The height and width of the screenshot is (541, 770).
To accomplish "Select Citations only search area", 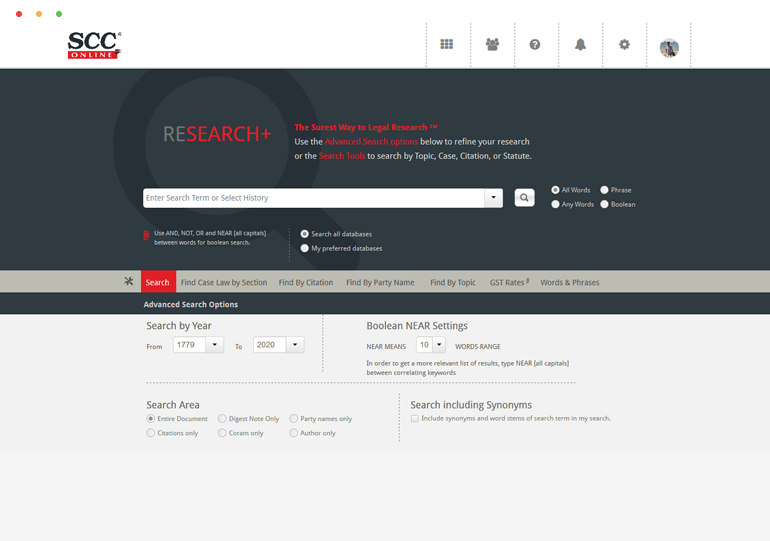I will coord(150,433).
